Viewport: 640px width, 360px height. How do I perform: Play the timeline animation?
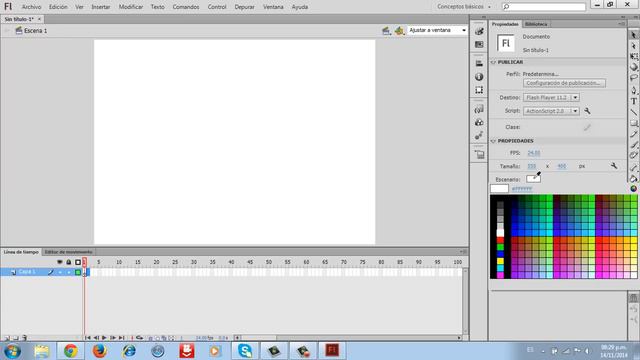pyautogui.click(x=104, y=338)
